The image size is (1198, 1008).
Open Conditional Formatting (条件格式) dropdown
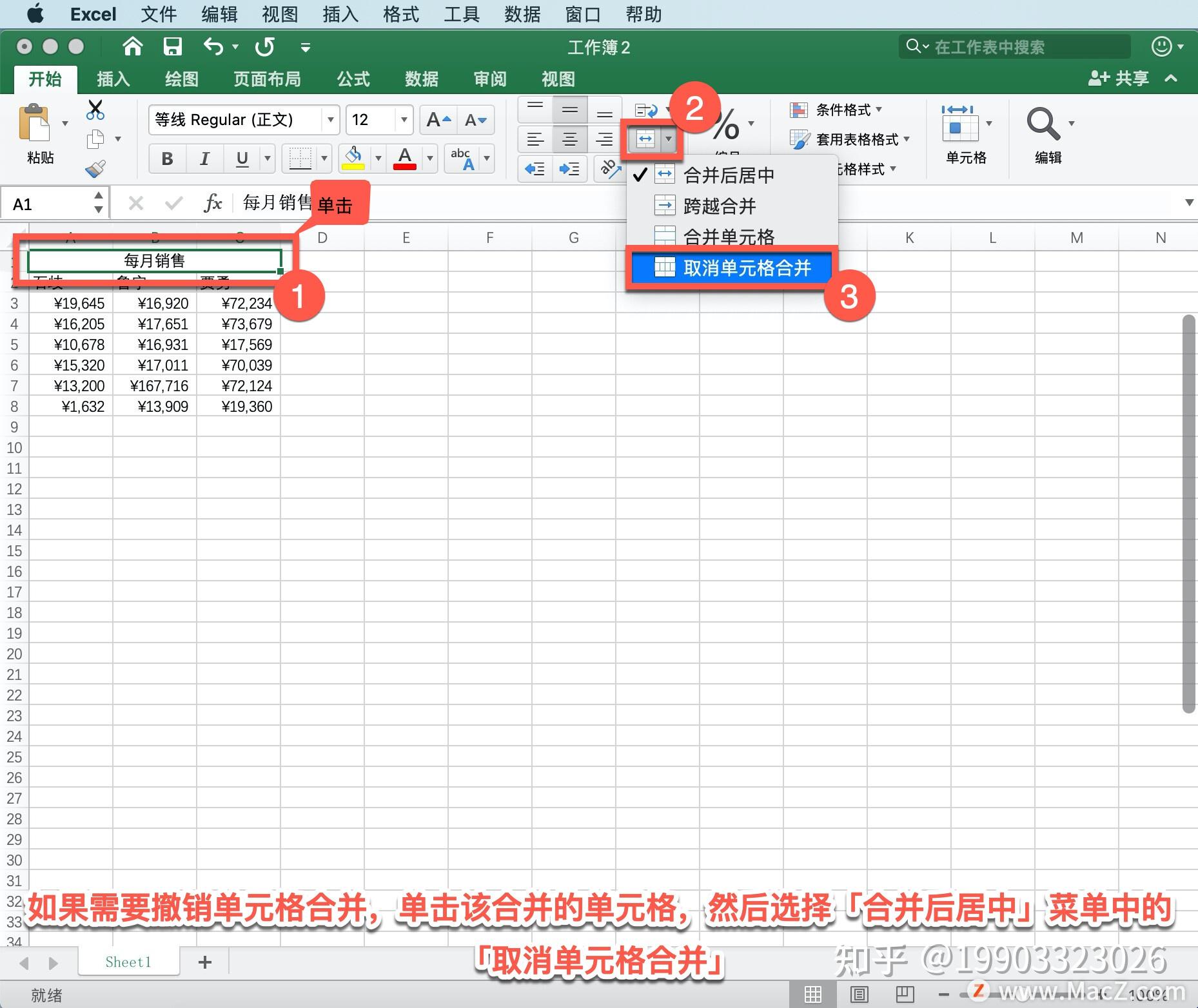click(x=836, y=110)
